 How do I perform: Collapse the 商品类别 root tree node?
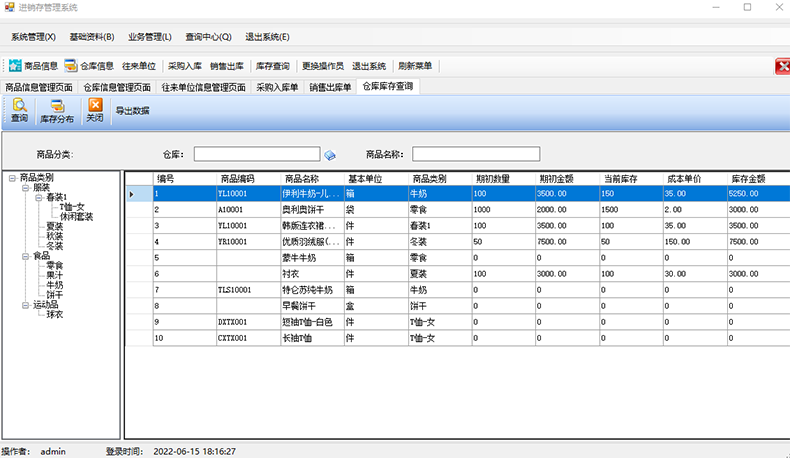[x=12, y=178]
